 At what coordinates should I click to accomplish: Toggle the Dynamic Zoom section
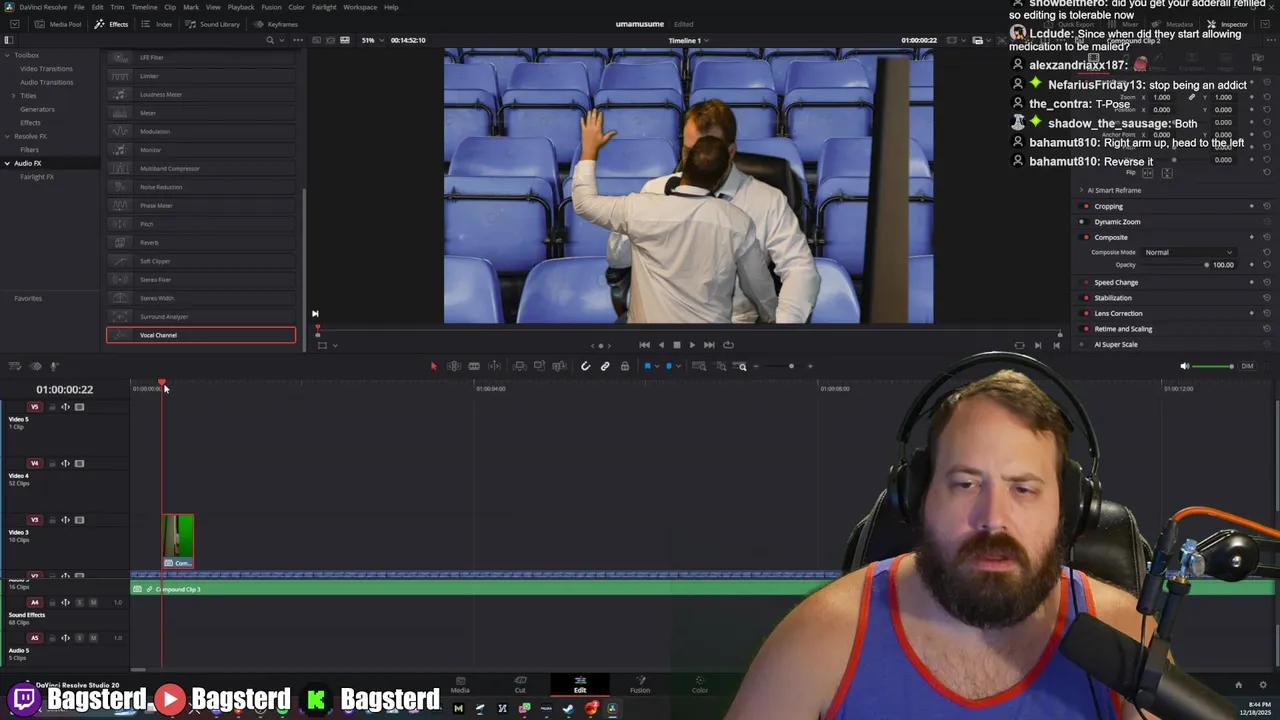[1085, 222]
